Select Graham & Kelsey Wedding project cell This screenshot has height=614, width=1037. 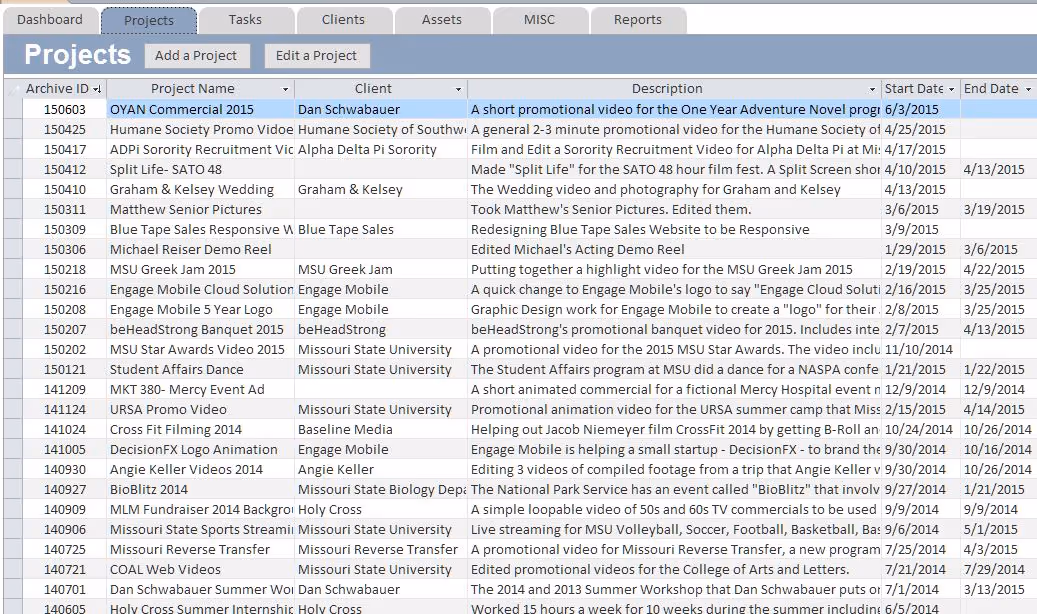coord(200,189)
